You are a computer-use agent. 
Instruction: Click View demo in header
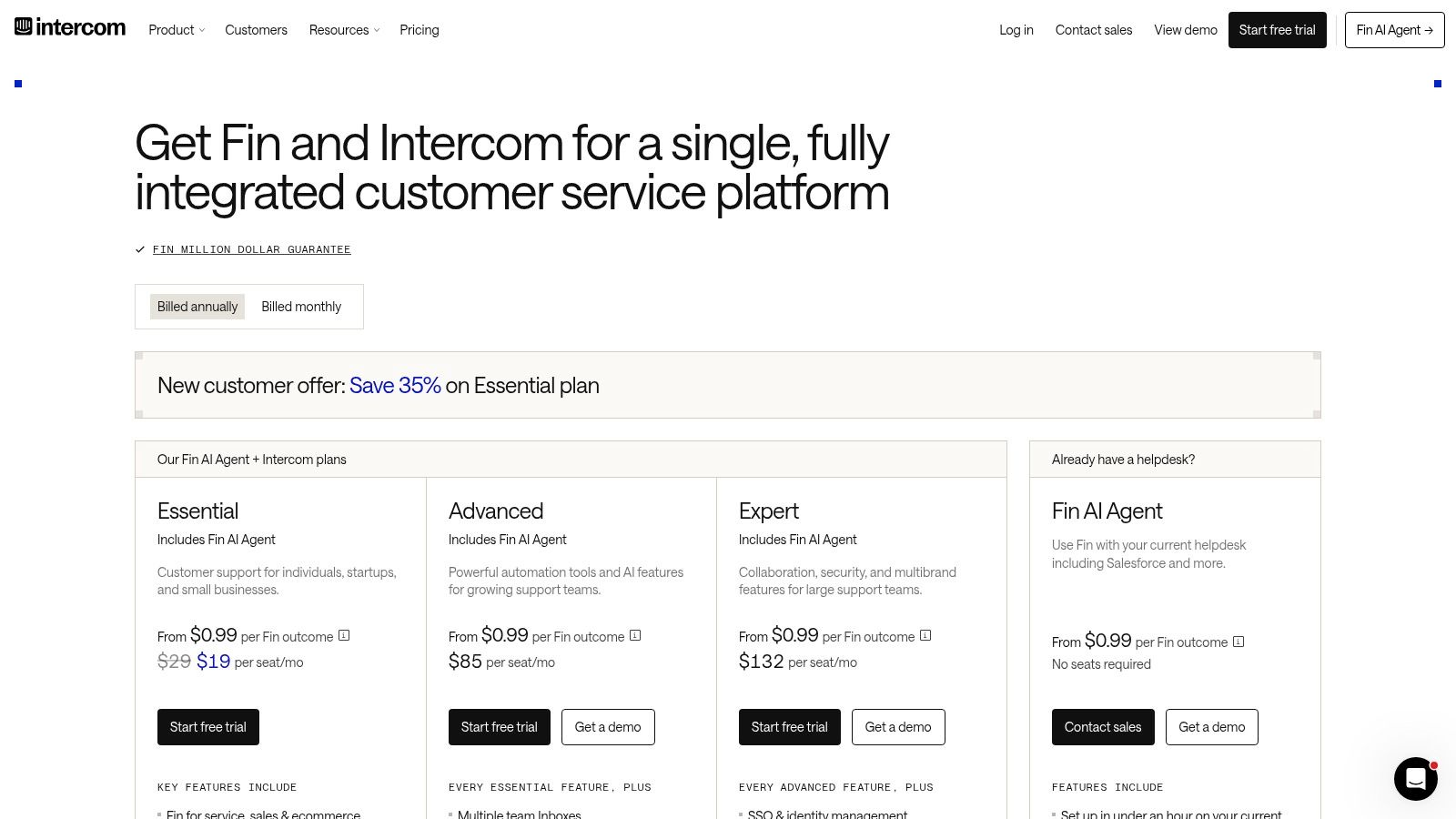tap(1186, 30)
